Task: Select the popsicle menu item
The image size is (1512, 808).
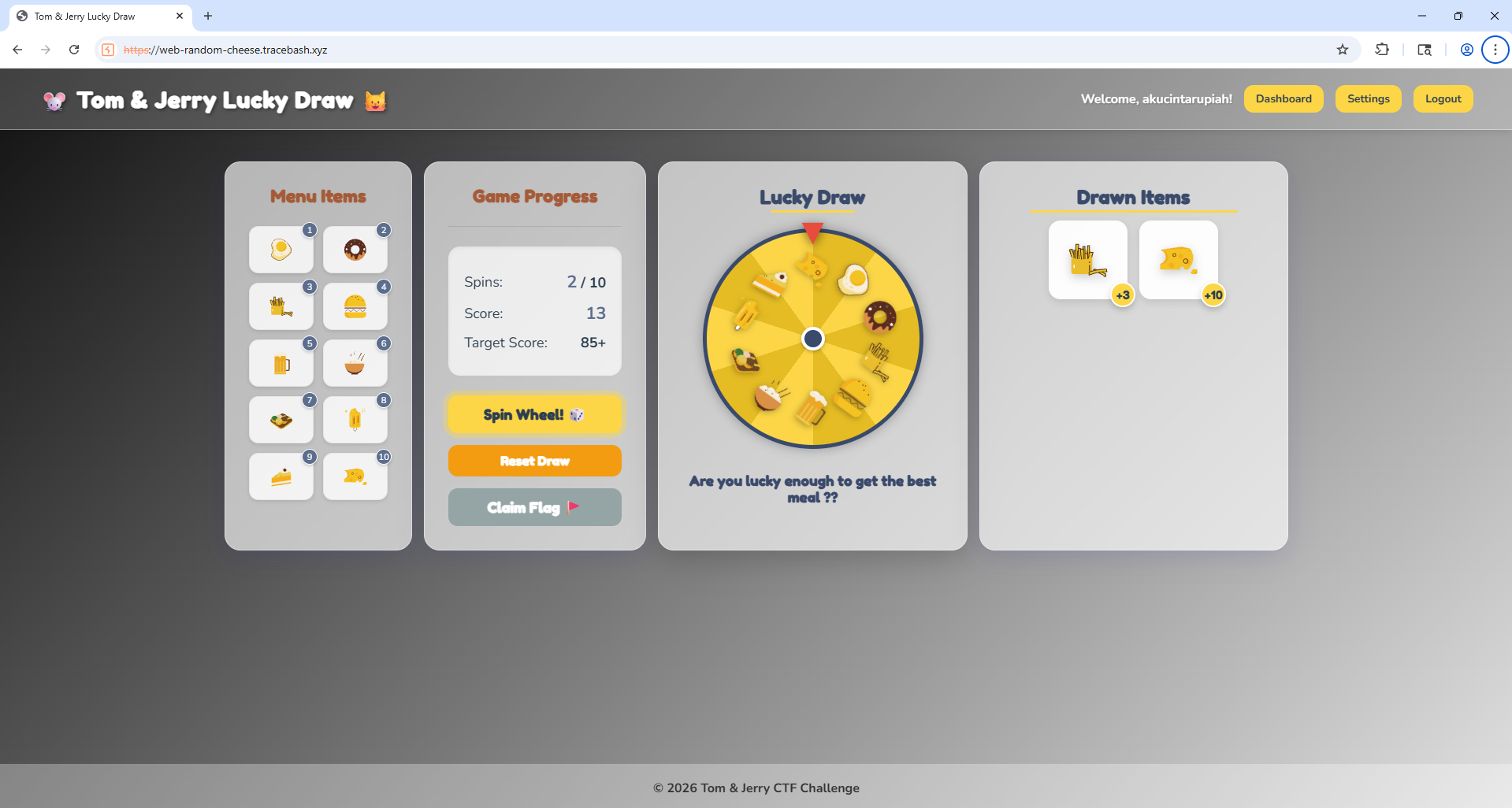Action: click(355, 420)
